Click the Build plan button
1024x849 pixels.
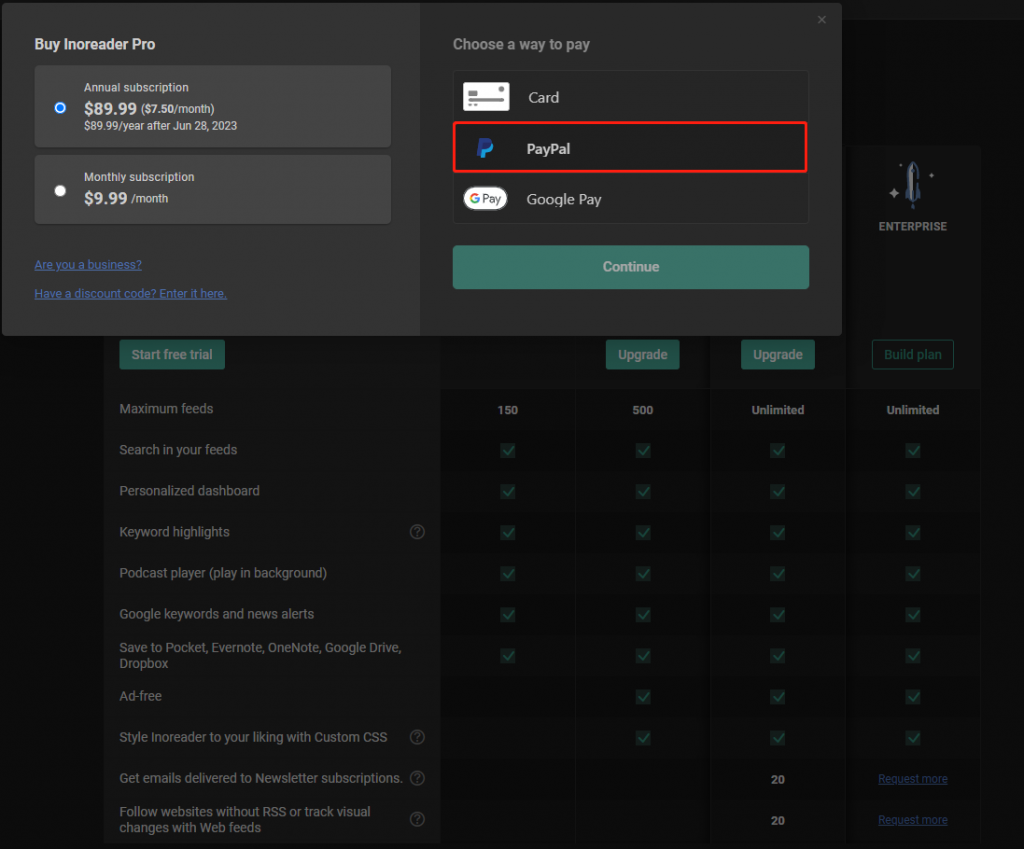(912, 355)
